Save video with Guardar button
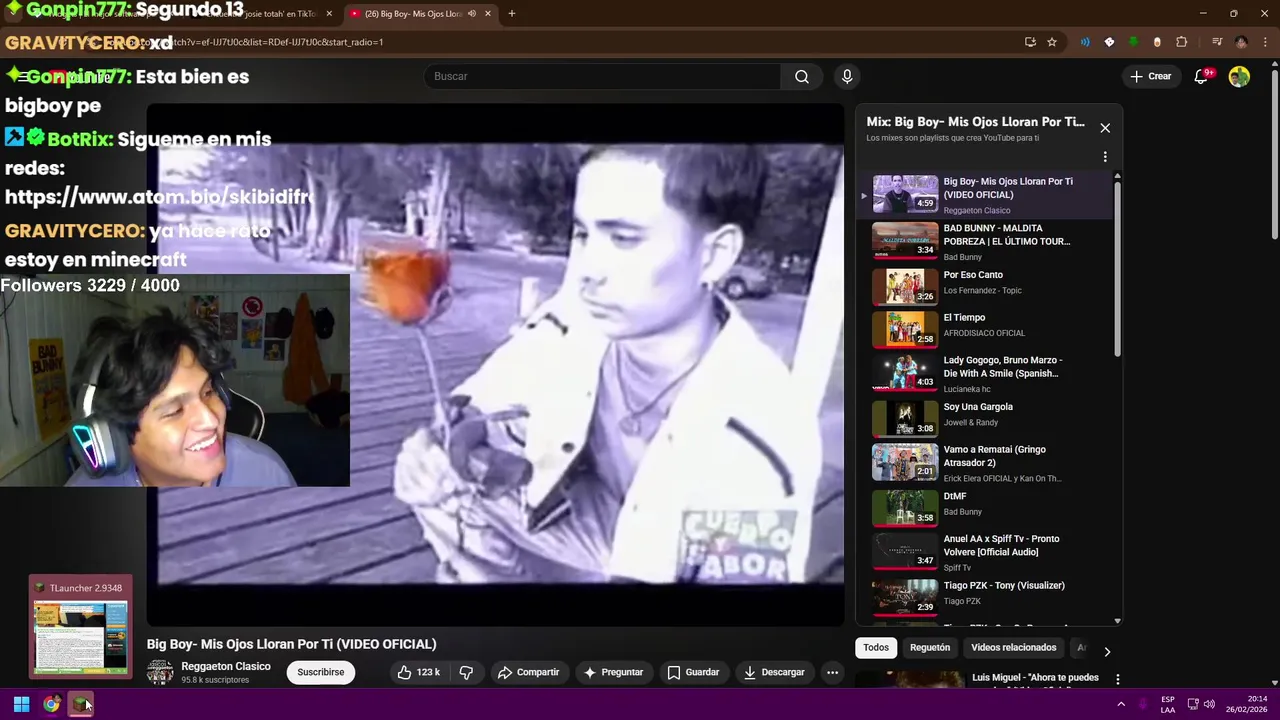The width and height of the screenshot is (1280, 720). [693, 672]
